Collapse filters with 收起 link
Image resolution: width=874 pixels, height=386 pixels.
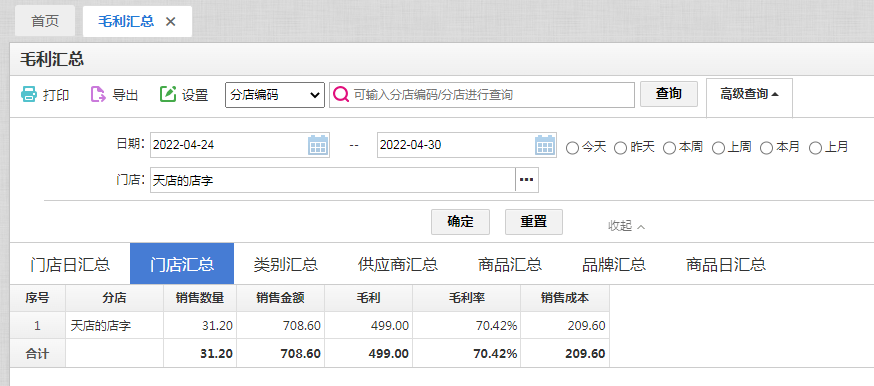pyautogui.click(x=627, y=226)
